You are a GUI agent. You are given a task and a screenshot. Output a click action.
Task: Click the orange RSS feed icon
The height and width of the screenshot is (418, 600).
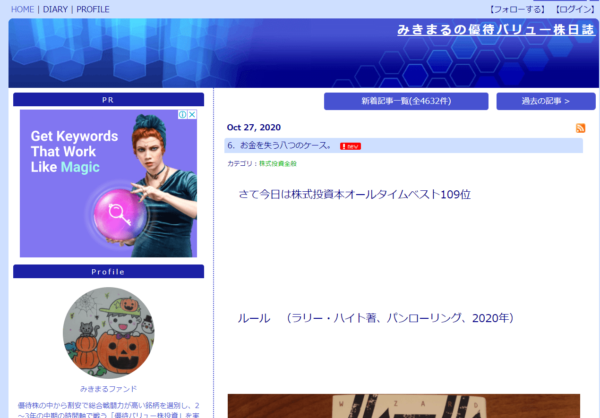(x=581, y=129)
